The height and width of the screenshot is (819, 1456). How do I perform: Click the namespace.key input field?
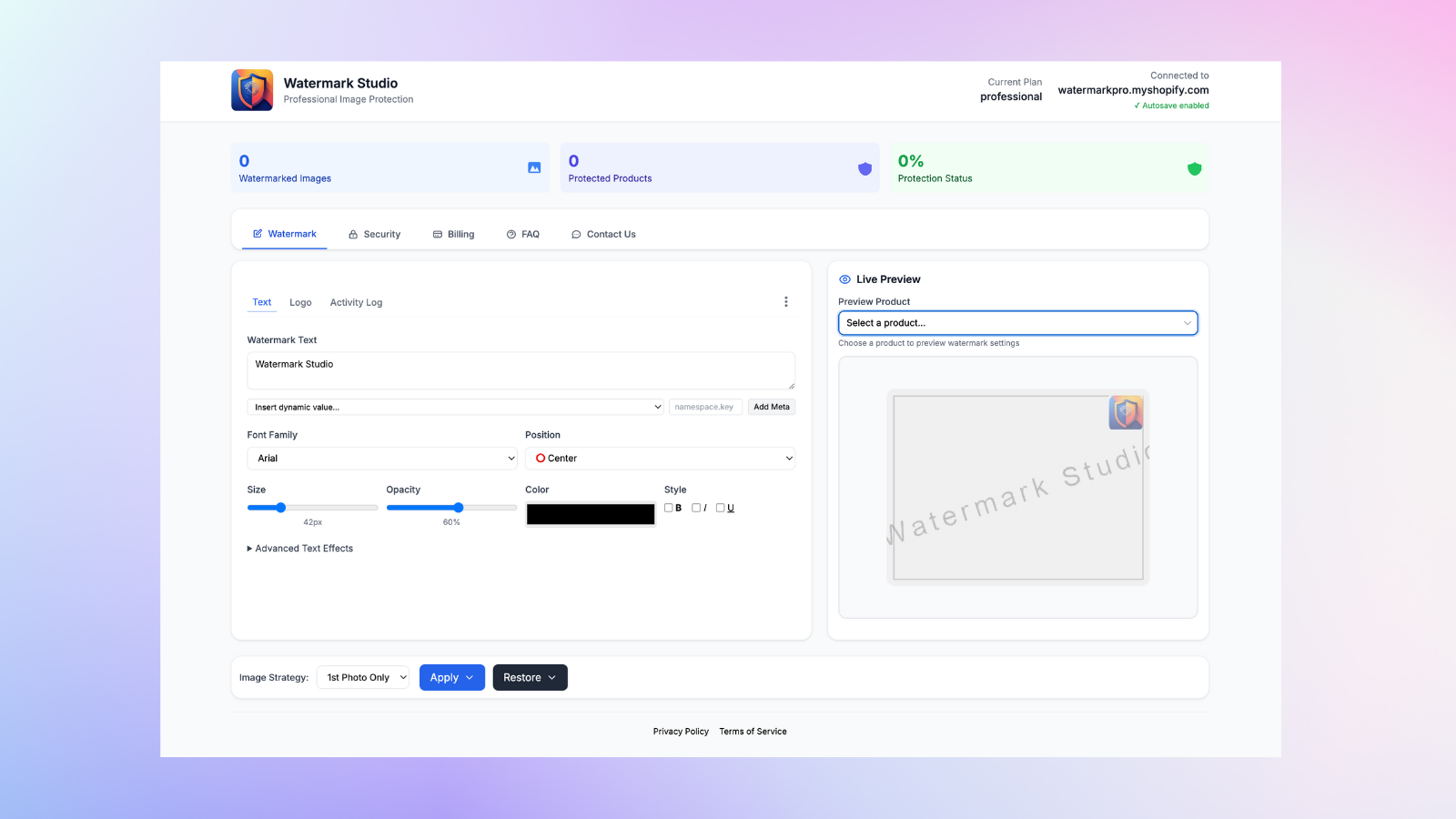(x=705, y=407)
